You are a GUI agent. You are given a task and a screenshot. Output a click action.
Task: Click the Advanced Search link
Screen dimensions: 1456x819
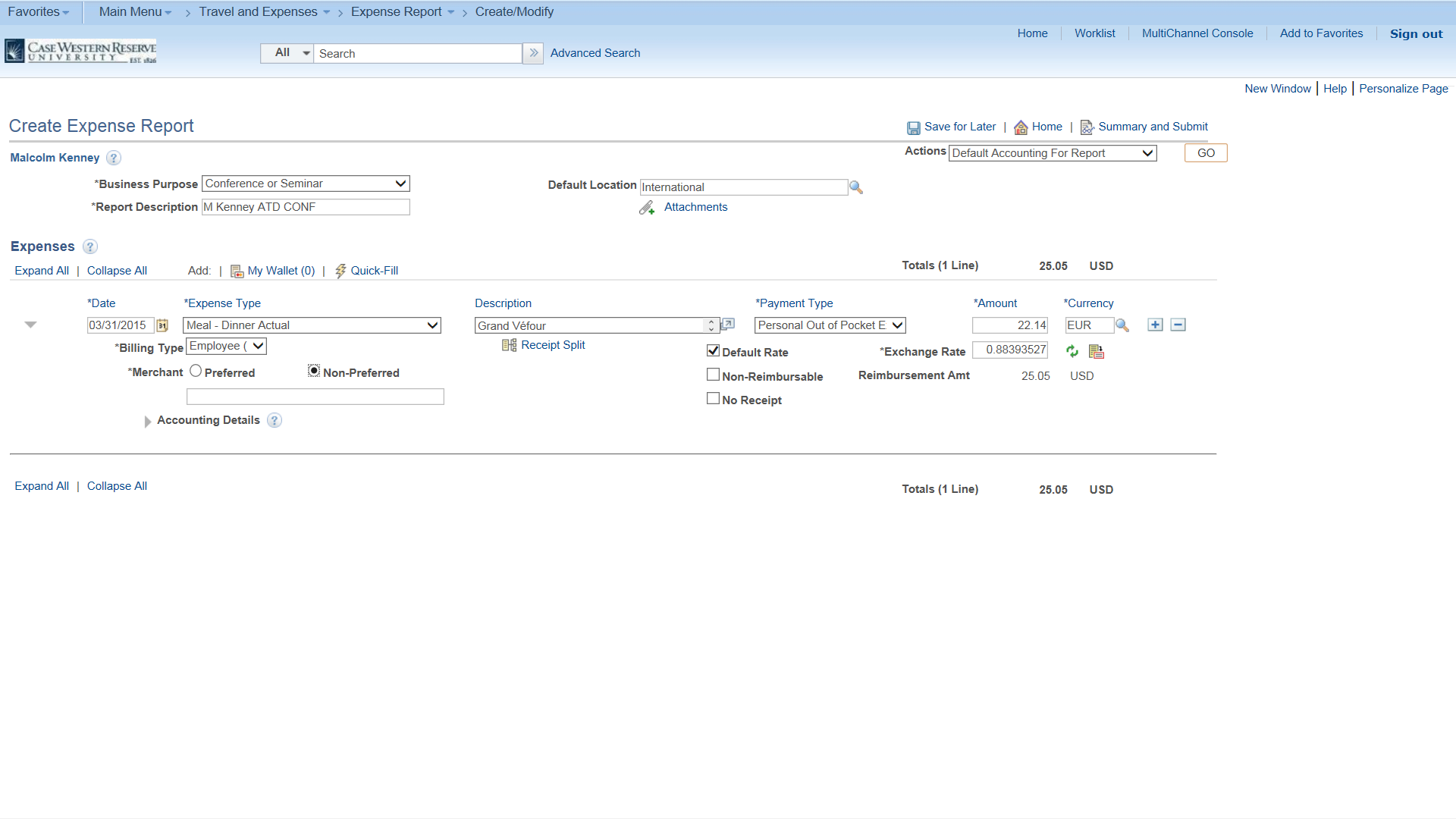[x=595, y=53]
